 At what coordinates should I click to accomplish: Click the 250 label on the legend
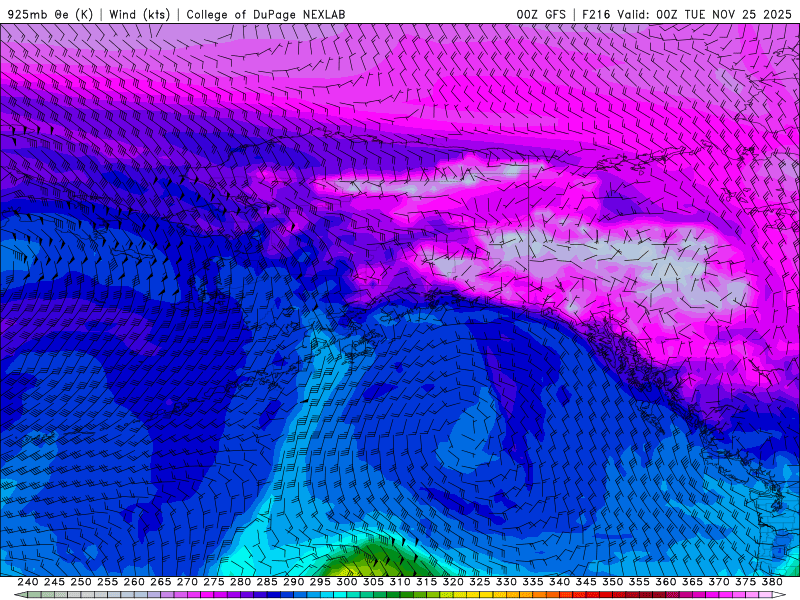coord(81,582)
